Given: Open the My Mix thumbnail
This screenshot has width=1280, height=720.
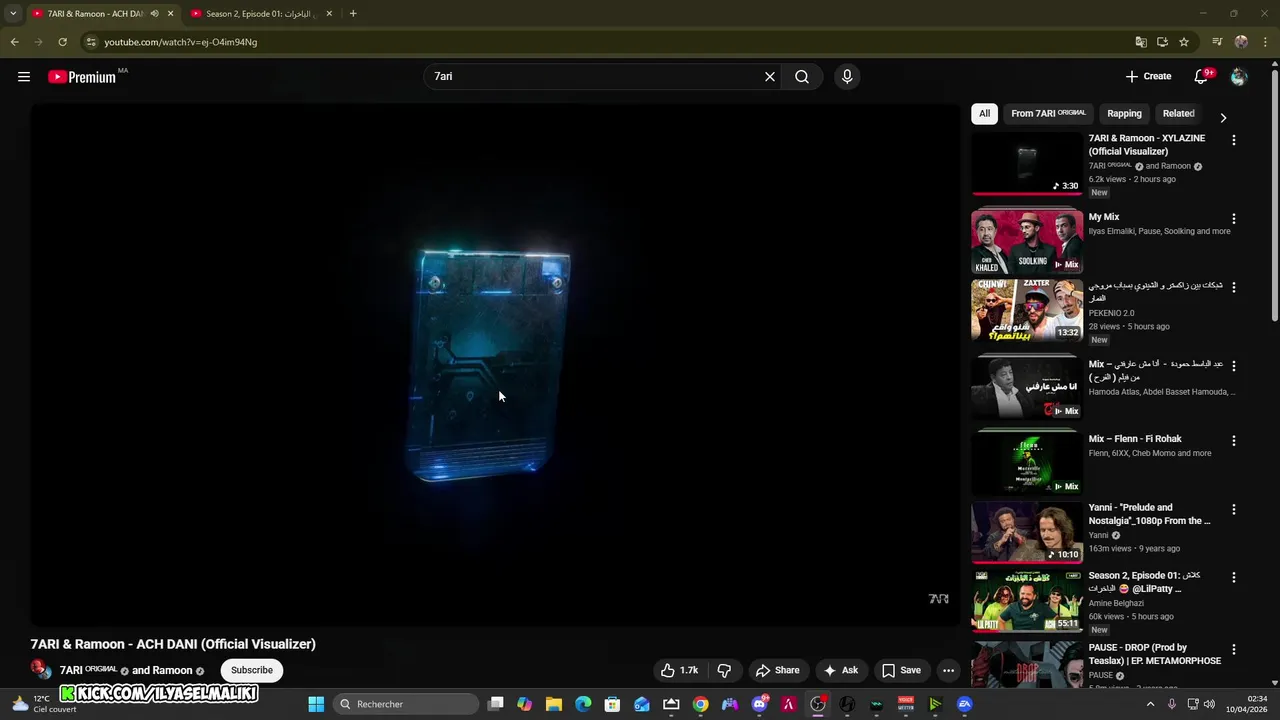Looking at the screenshot, I should (1027, 241).
